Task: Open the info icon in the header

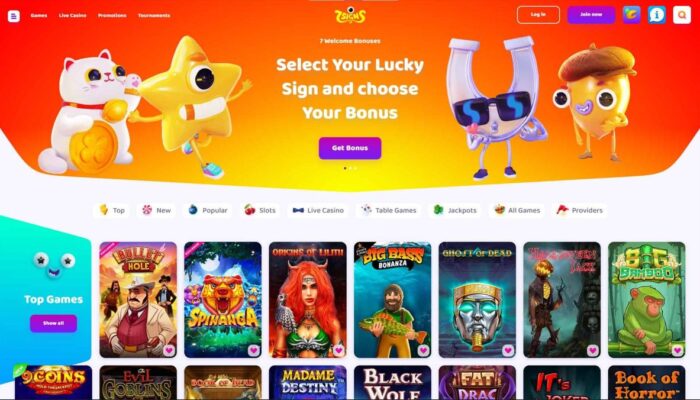Action: click(x=657, y=15)
